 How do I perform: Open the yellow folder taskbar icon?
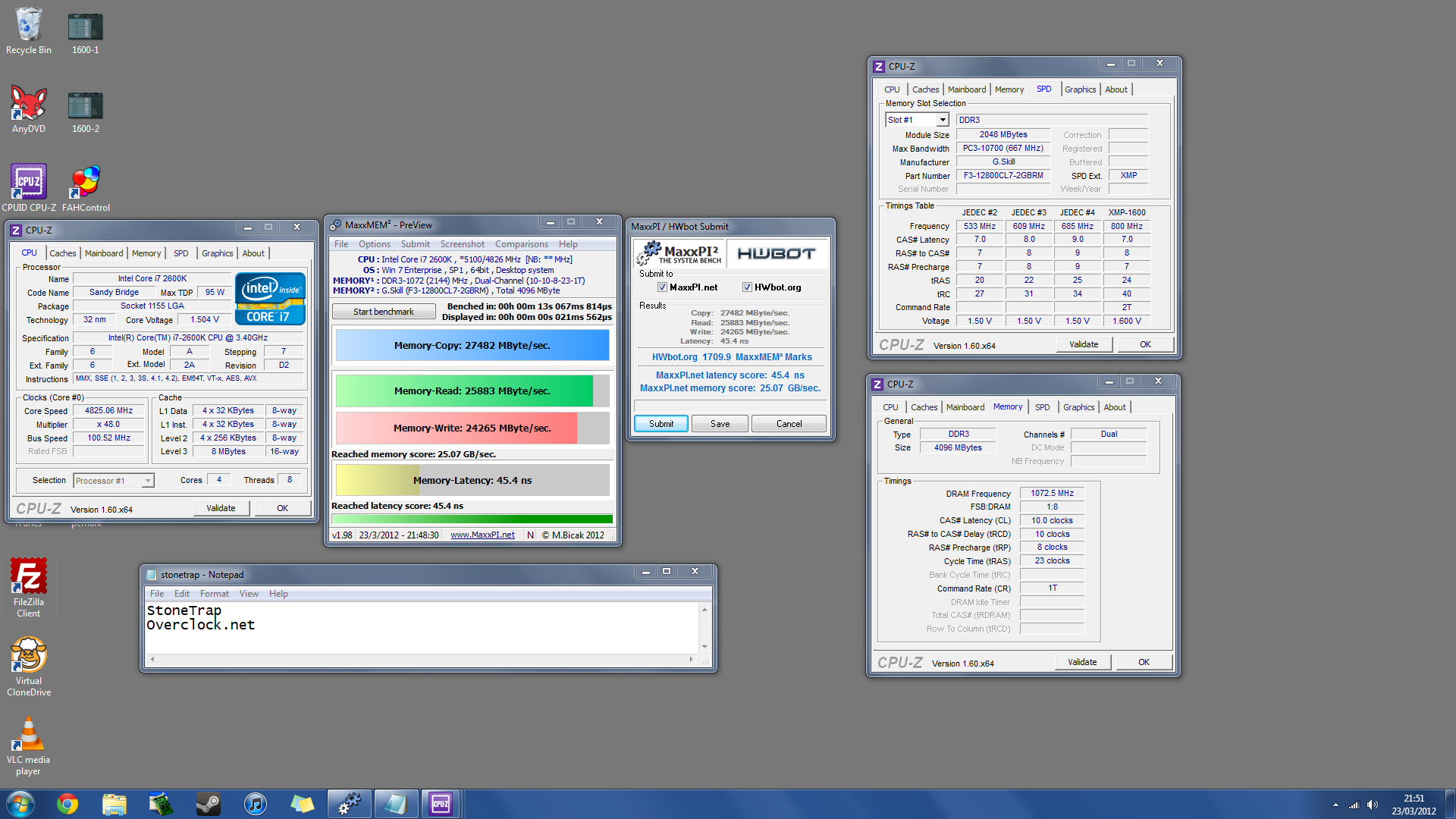click(x=302, y=804)
